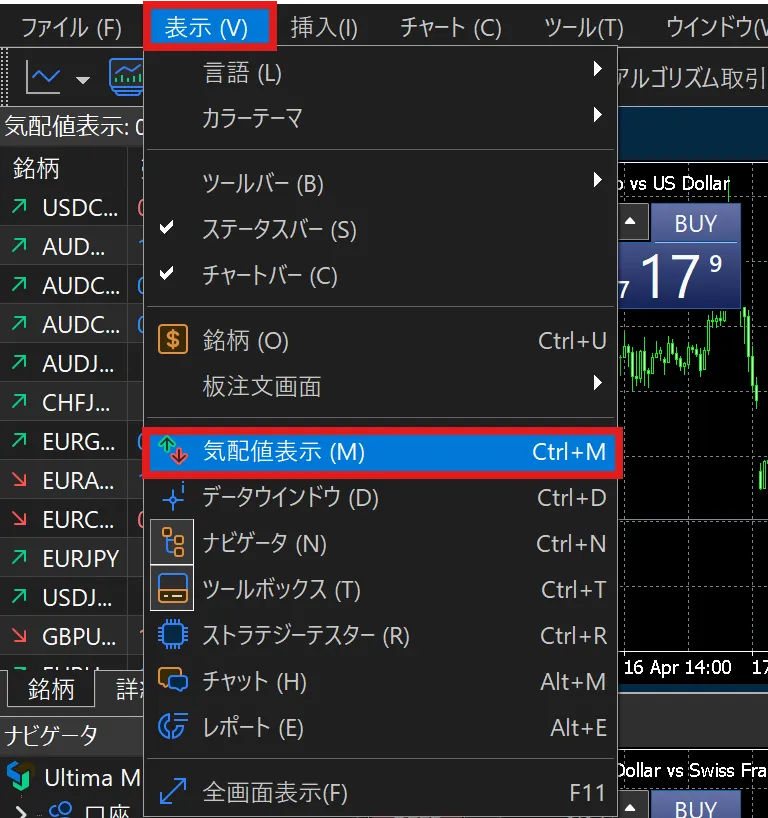This screenshot has height=818, width=768.
Task: Click the Ultima M account logo icon
Action: tap(20, 776)
